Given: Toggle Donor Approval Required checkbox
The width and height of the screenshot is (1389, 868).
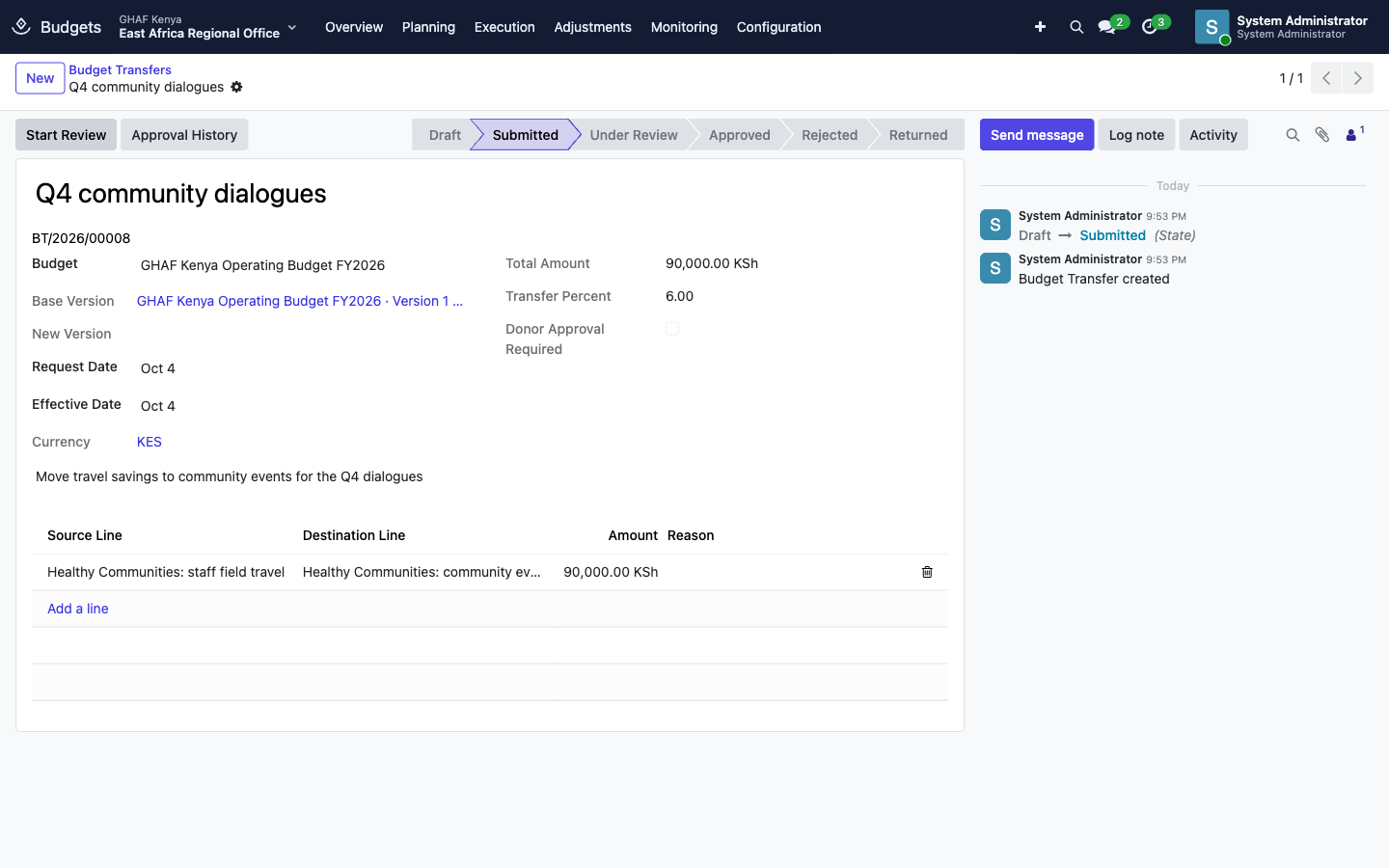Looking at the screenshot, I should (672, 329).
